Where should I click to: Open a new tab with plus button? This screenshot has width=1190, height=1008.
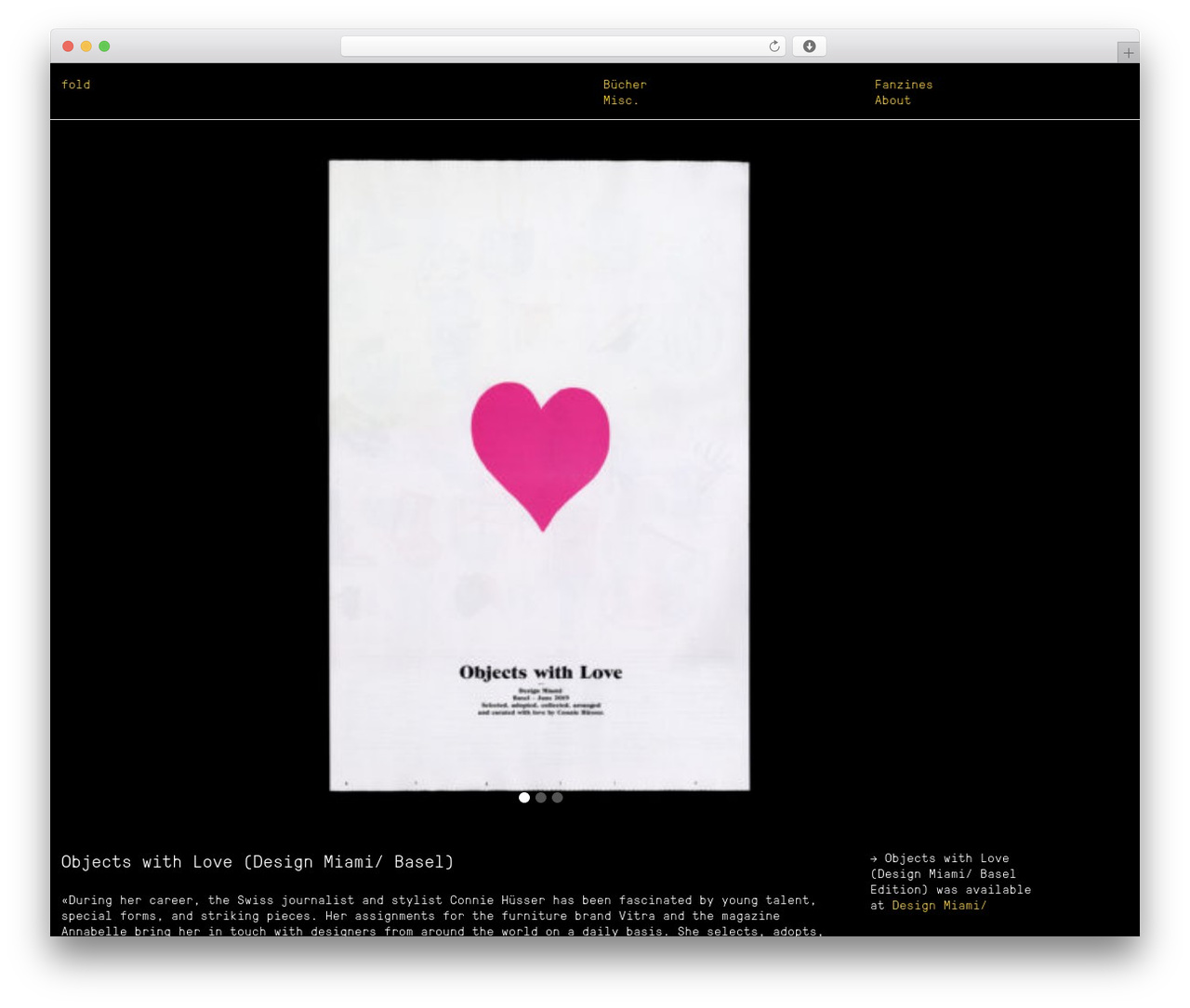click(x=1128, y=53)
